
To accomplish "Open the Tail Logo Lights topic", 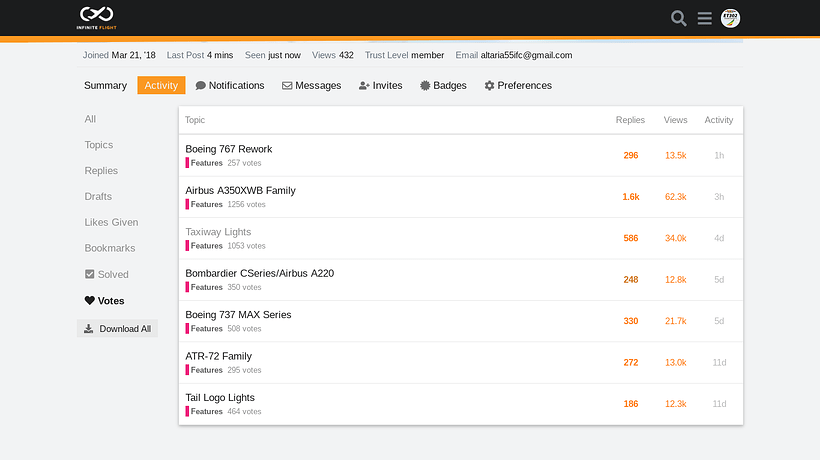I will [x=220, y=397].
